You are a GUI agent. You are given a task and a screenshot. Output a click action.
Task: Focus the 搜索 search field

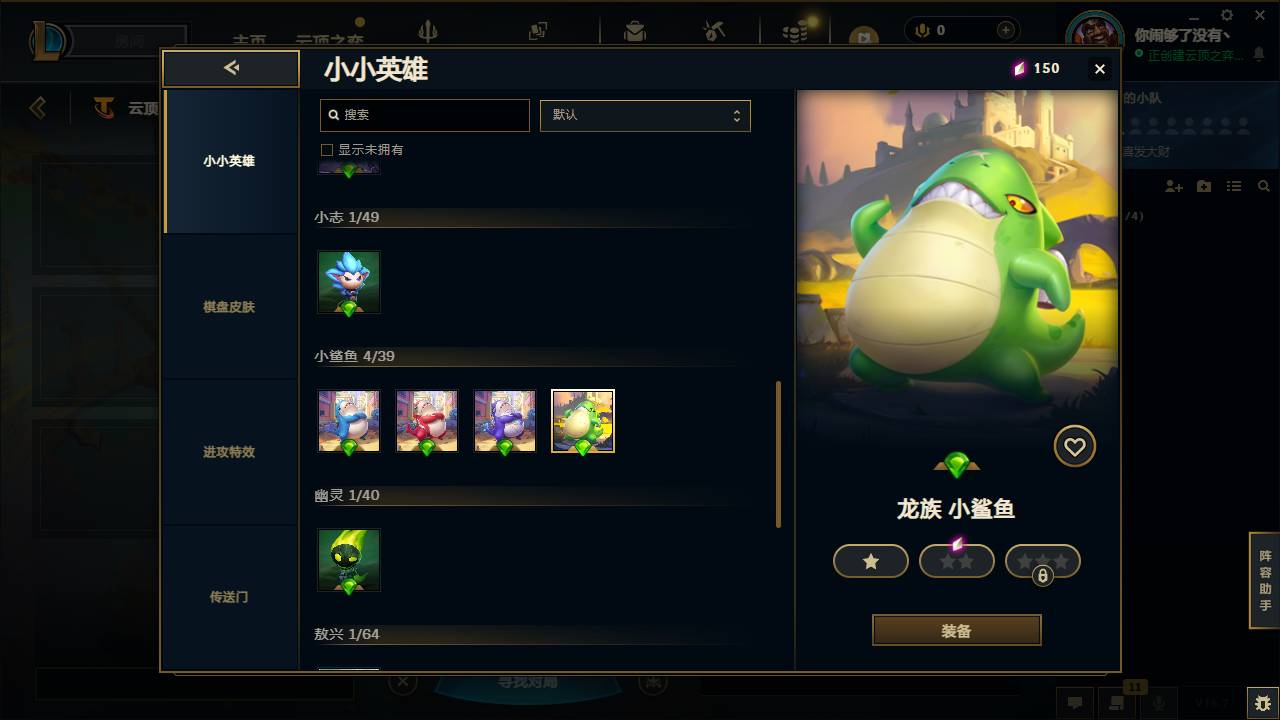(x=425, y=115)
